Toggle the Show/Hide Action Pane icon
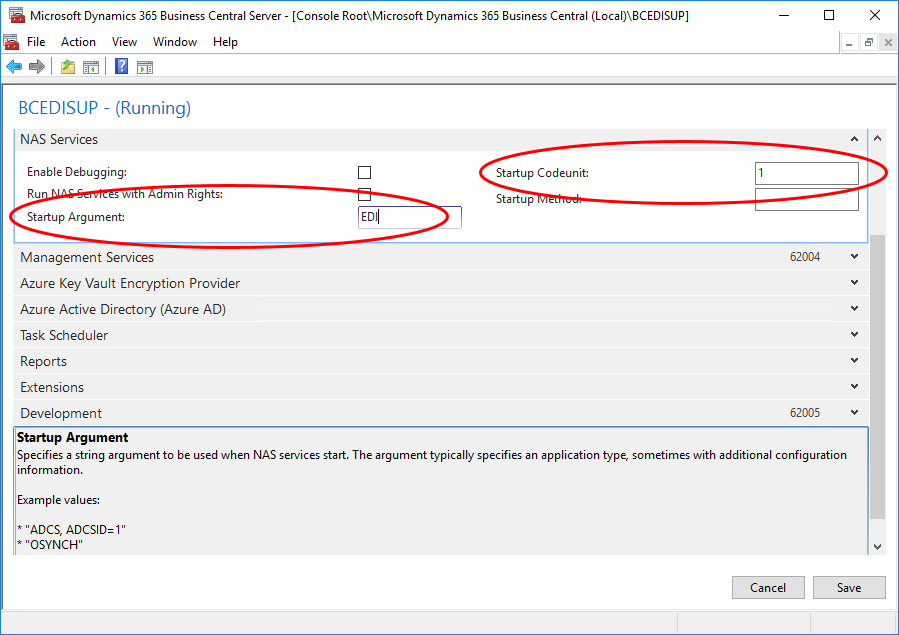The height and width of the screenshot is (635, 899). pyautogui.click(x=145, y=67)
